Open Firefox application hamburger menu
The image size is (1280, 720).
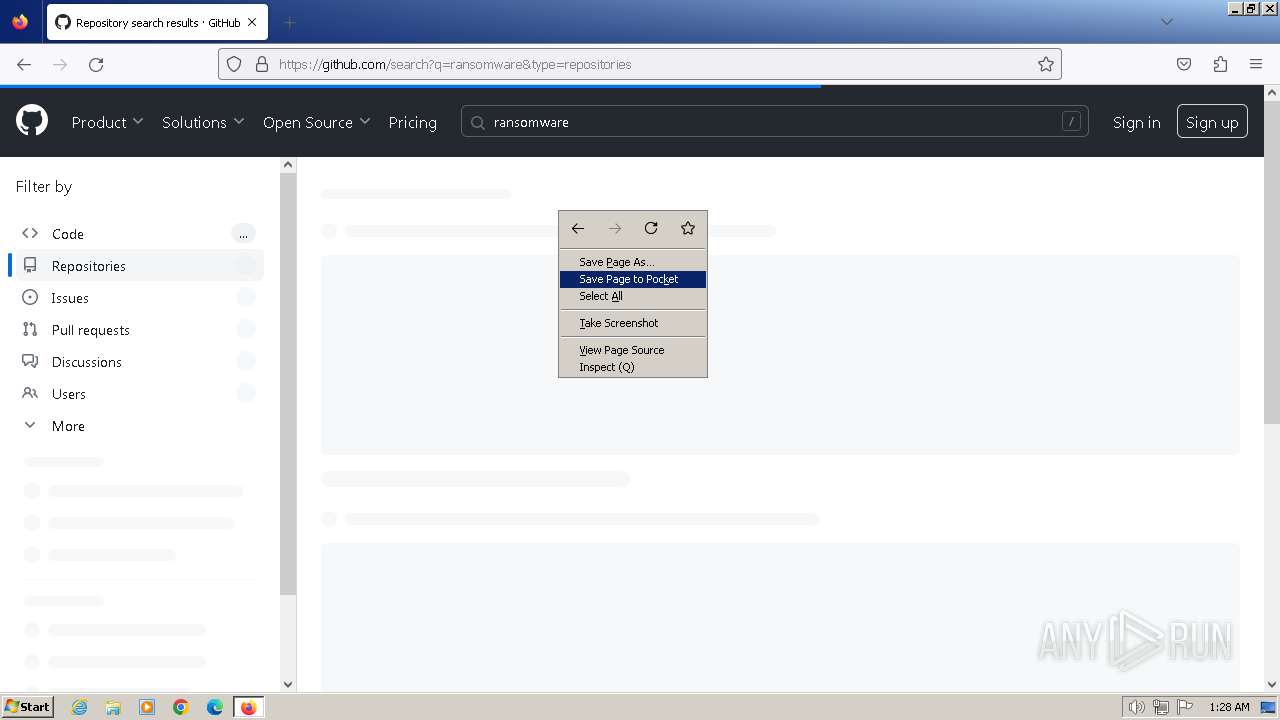click(1256, 64)
